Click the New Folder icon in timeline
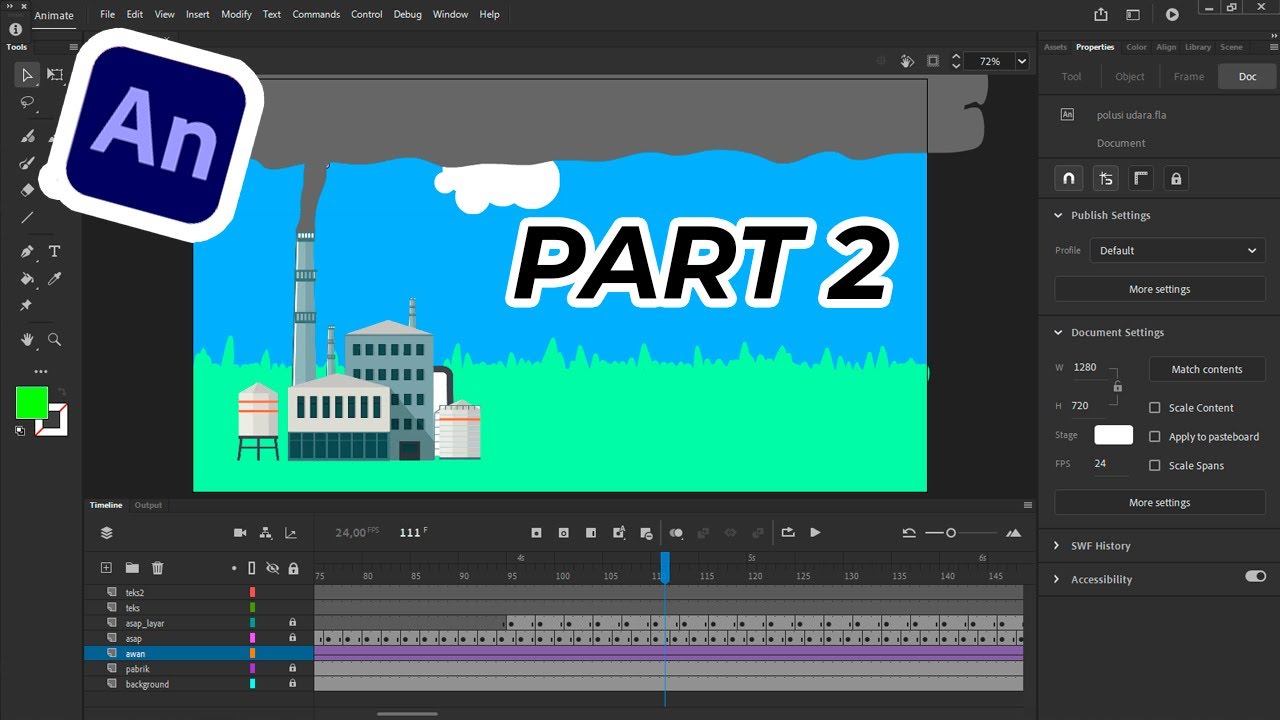This screenshot has height=720, width=1280. click(132, 568)
